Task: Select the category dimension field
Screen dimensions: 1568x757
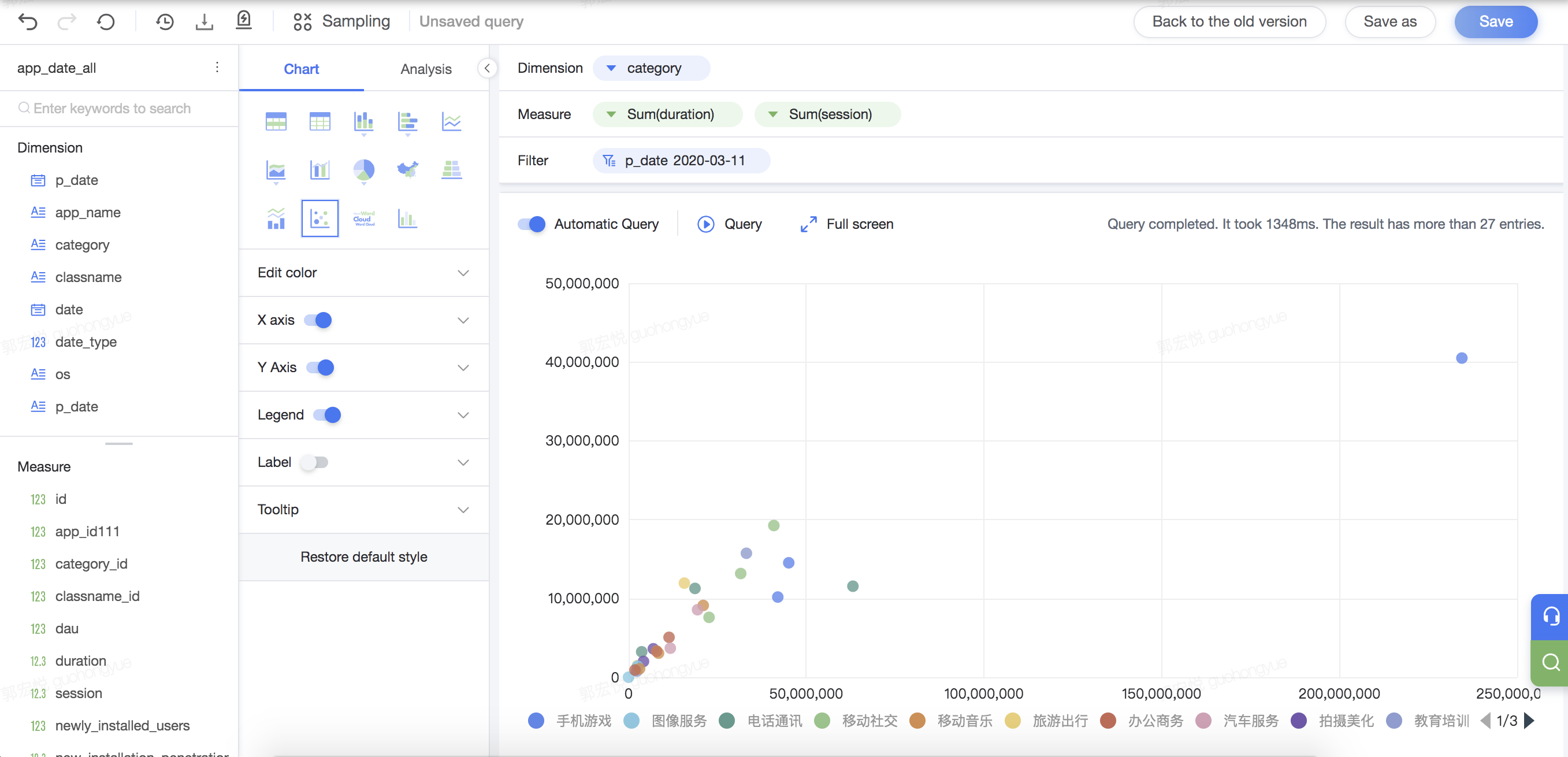Action: point(82,245)
